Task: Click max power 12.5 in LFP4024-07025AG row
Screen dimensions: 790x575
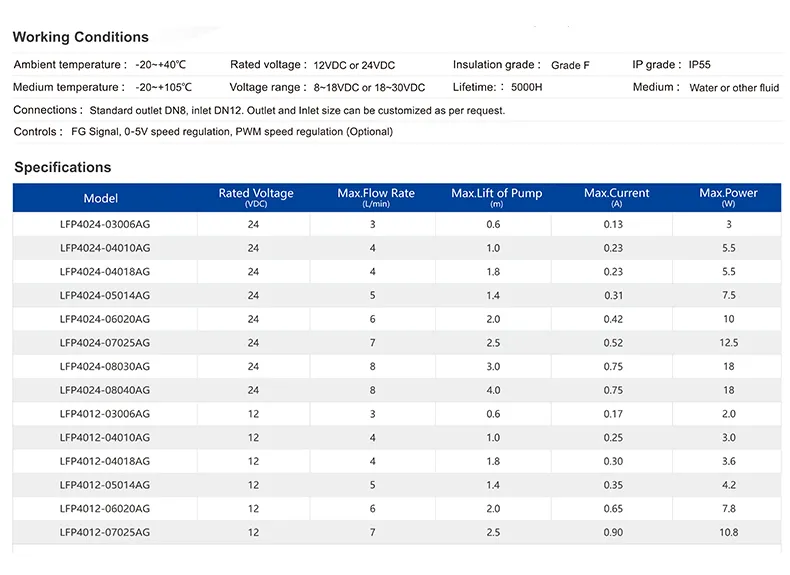Action: click(x=729, y=343)
